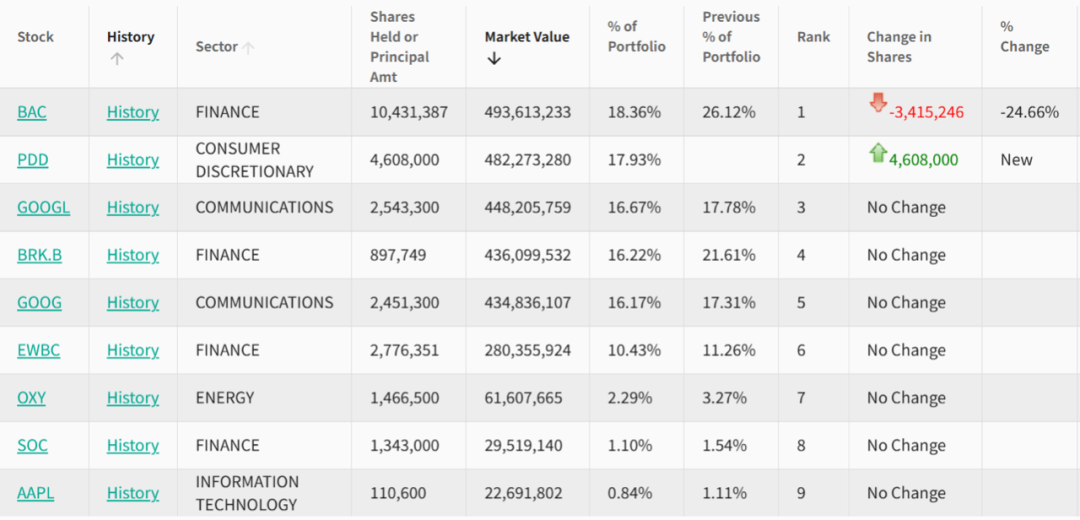1080x520 pixels.
Task: Click the % Change column header
Action: [x=1024, y=37]
